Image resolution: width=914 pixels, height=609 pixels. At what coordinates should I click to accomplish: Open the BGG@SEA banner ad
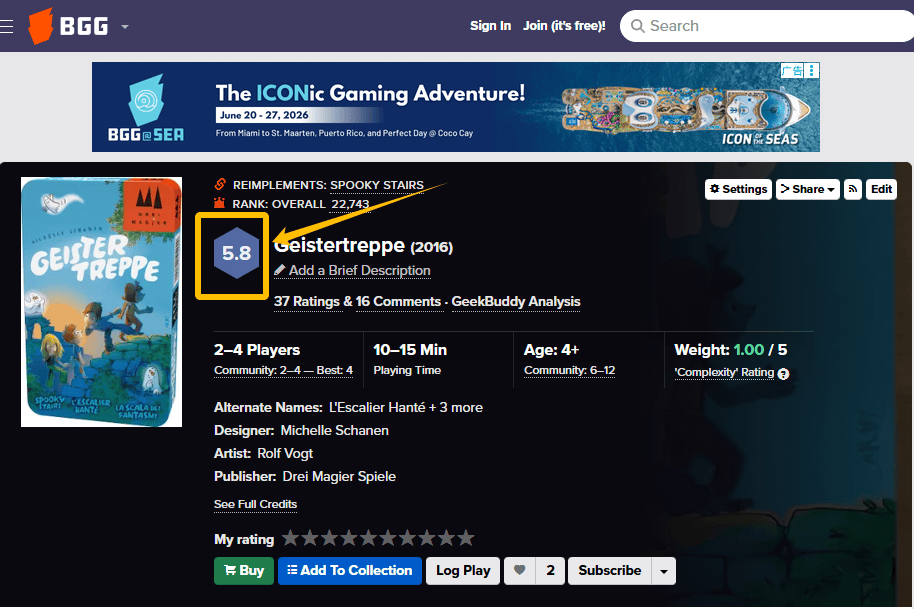[455, 107]
